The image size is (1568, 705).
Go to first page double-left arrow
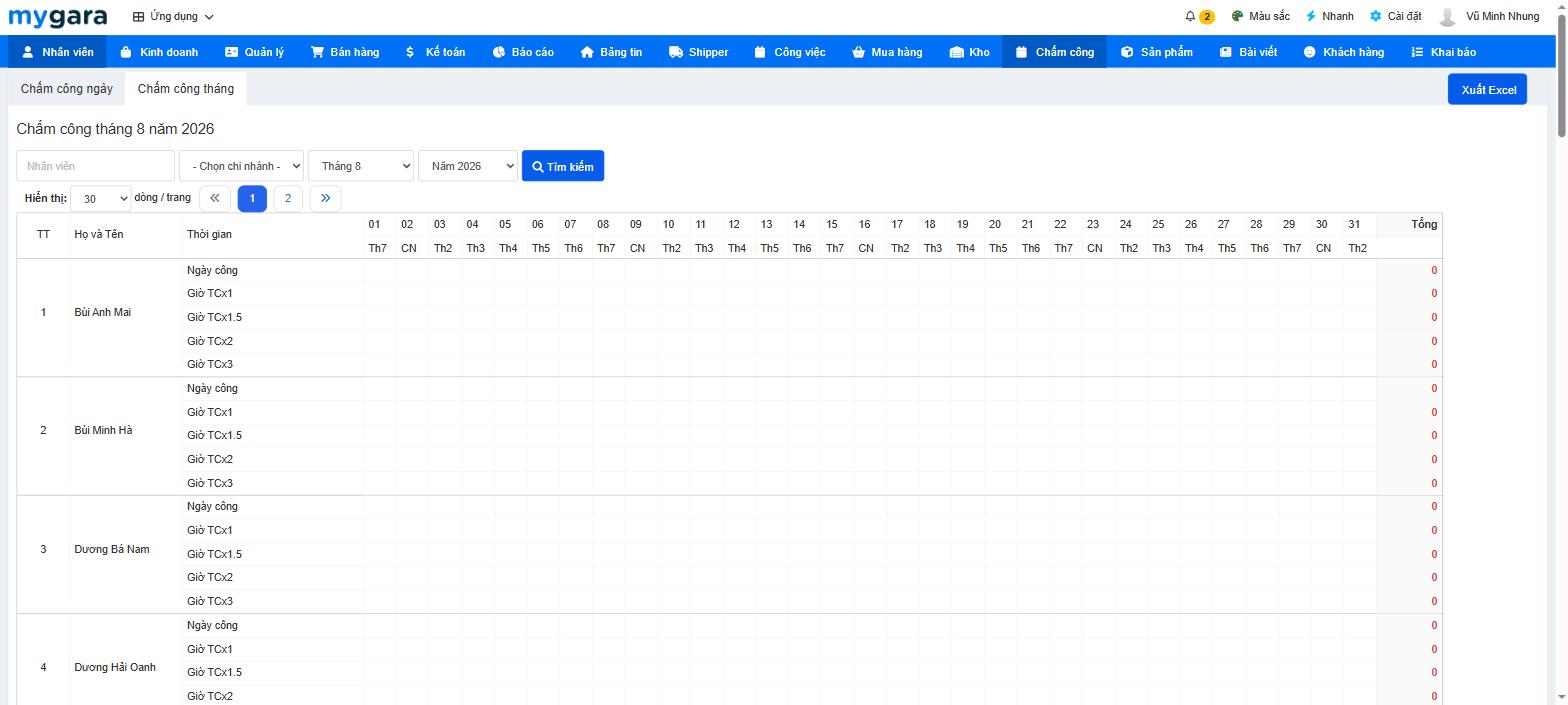coord(215,198)
